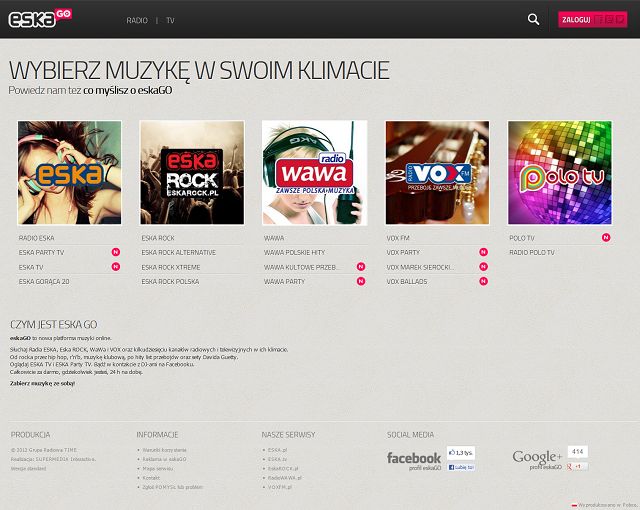Viewport: 640px width, 510px height.
Task: Open Kontakt footer link
Action: 151,478
